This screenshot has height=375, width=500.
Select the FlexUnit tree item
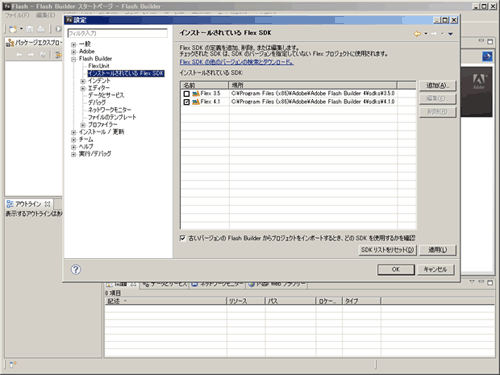pyautogui.click(x=99, y=66)
